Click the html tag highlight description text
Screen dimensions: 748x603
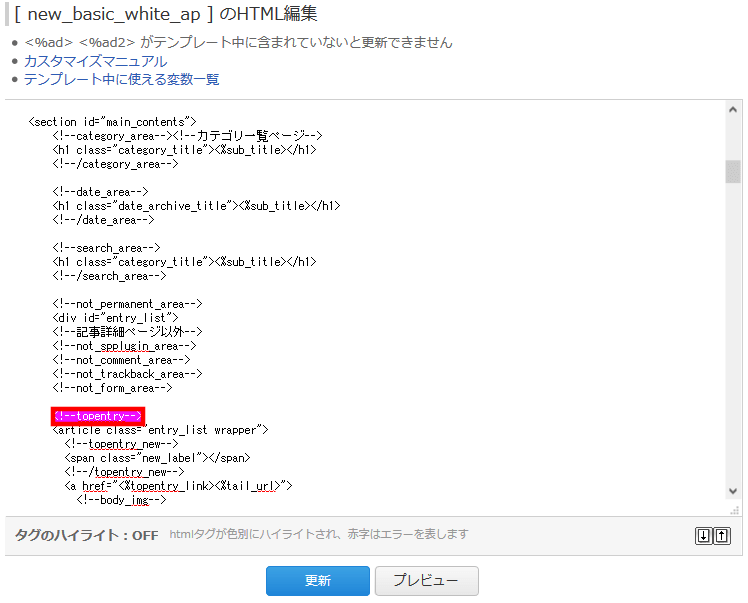coord(319,534)
